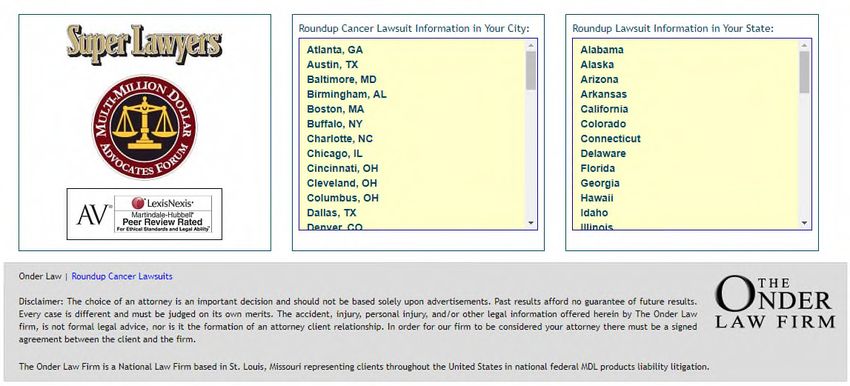
Task: Select Atlanta, GA in city list
Action: click(334, 50)
